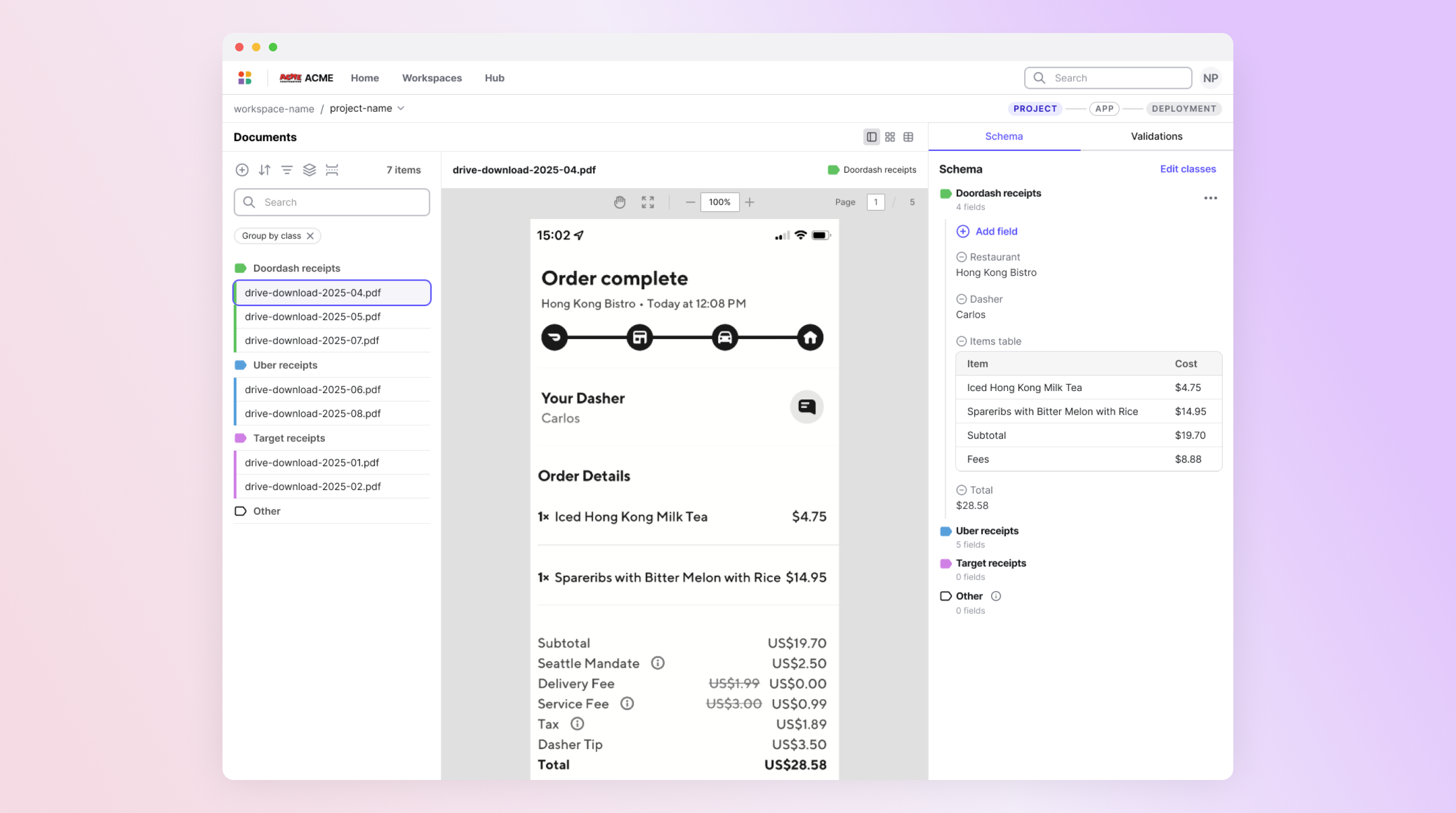Remove the Group by class chip
This screenshot has height=813, width=1456.
[x=310, y=236]
